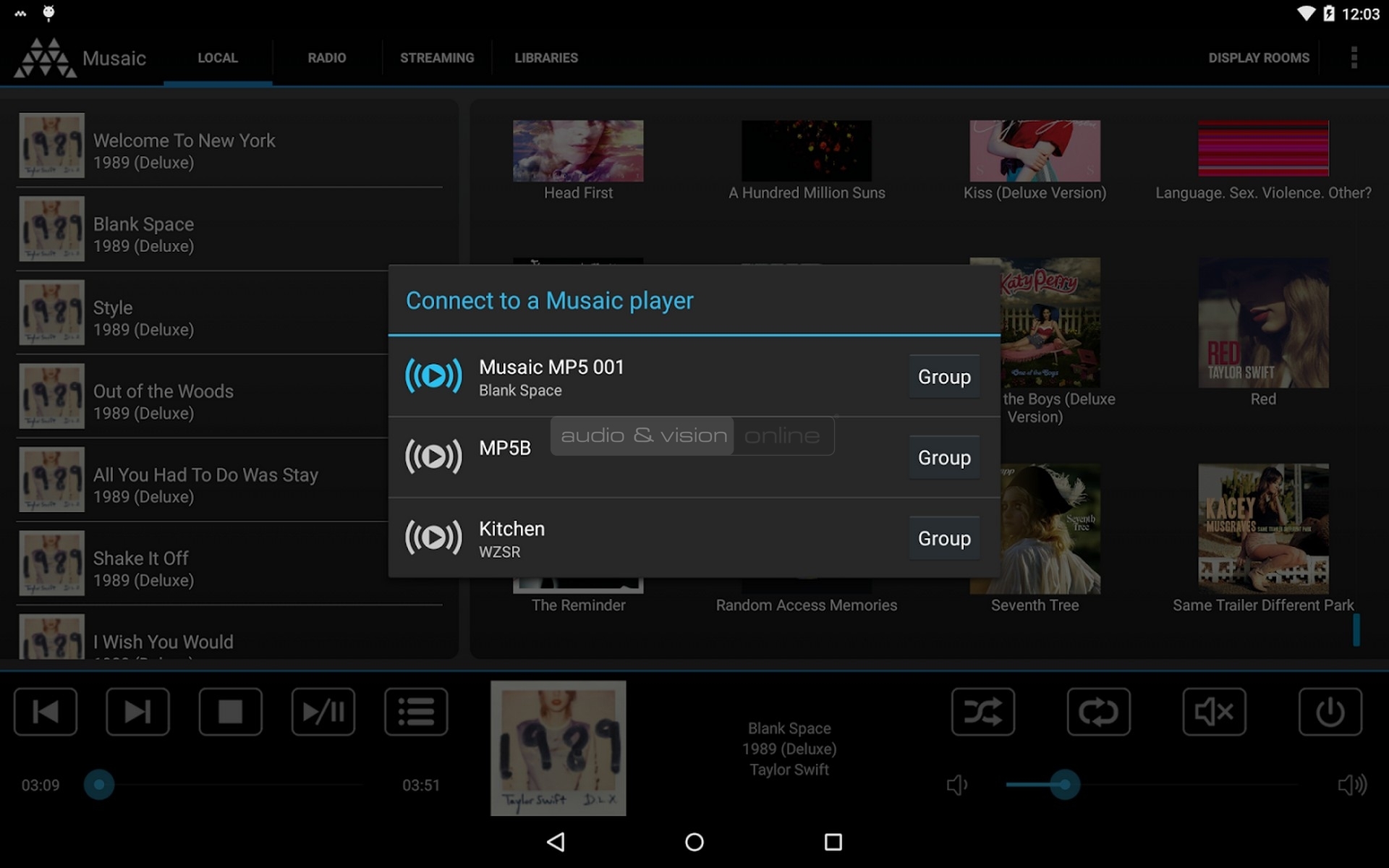
Task: Toggle shuffle mode
Action: click(982, 712)
